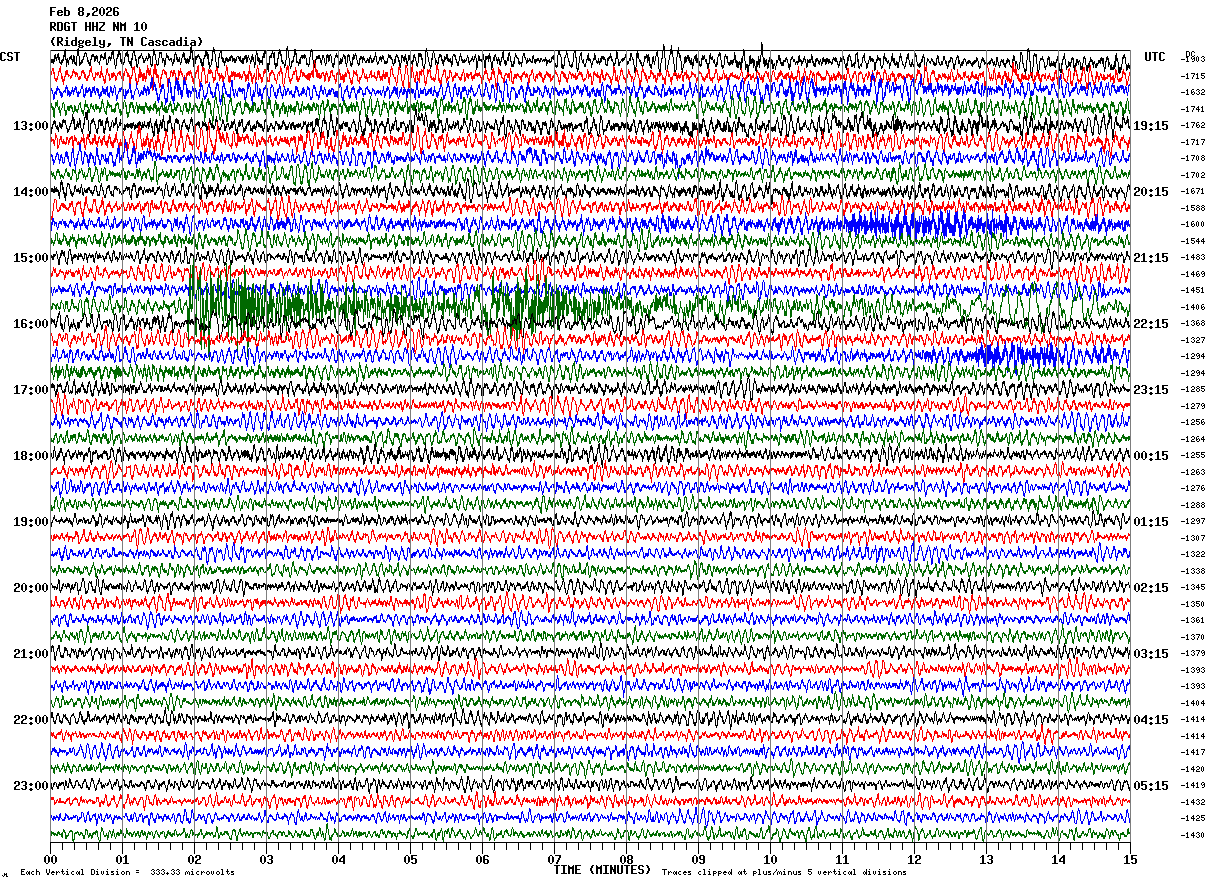The width and height of the screenshot is (1210, 886).
Task: Click the DC offset value -1404
Action: point(1193,703)
